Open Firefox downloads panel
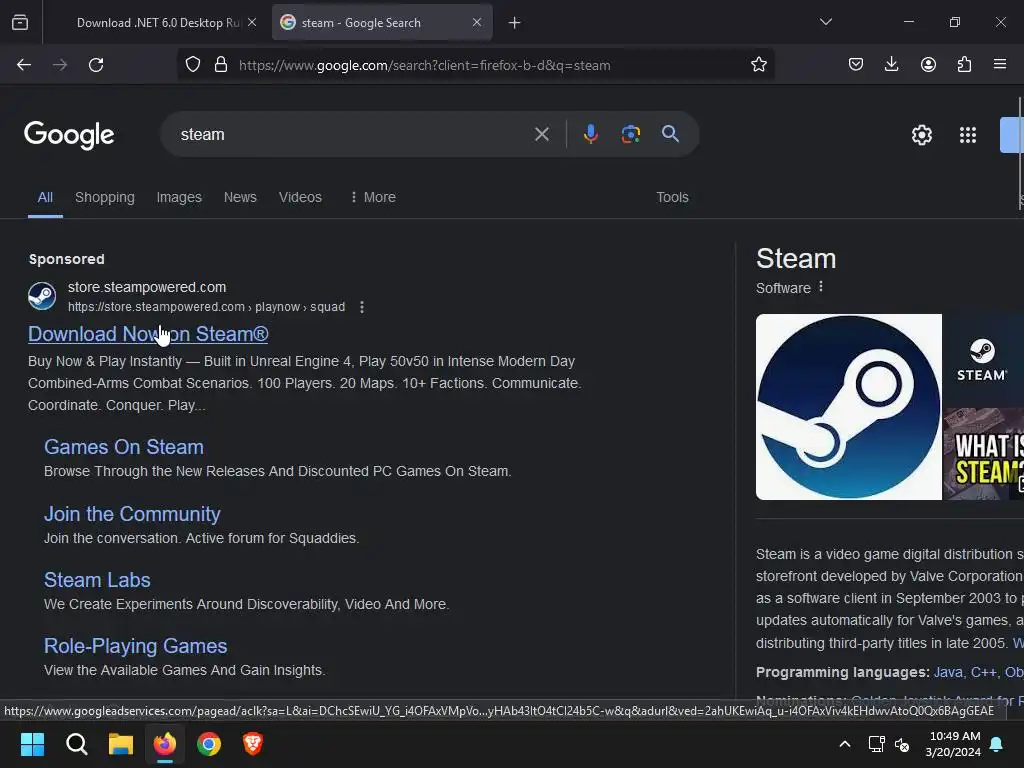Screen dimensions: 1024x768 891,65
